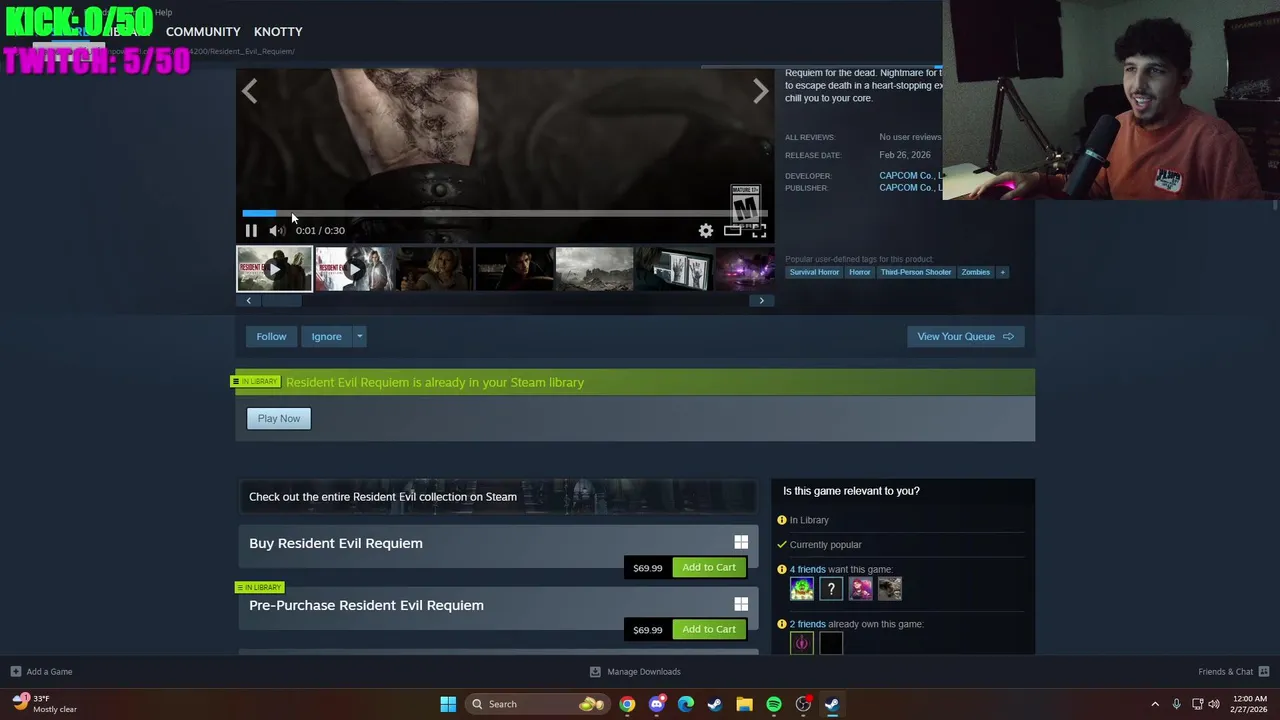Click Windows icon on Buy Requiem row
The image size is (1280, 720).
click(741, 542)
